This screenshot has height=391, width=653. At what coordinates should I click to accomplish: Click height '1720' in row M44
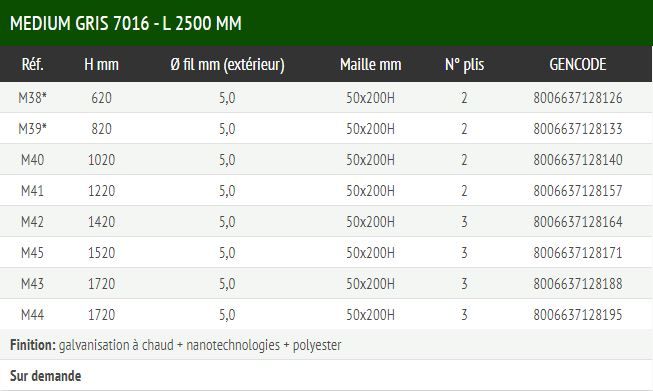pyautogui.click(x=102, y=314)
